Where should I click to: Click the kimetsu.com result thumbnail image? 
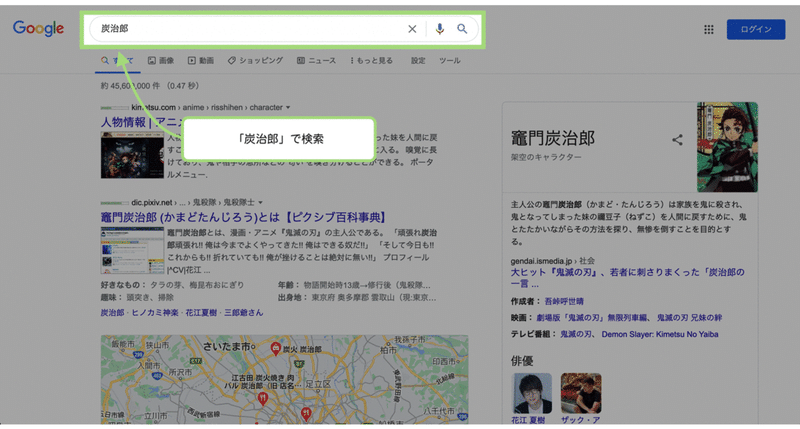(x=132, y=155)
